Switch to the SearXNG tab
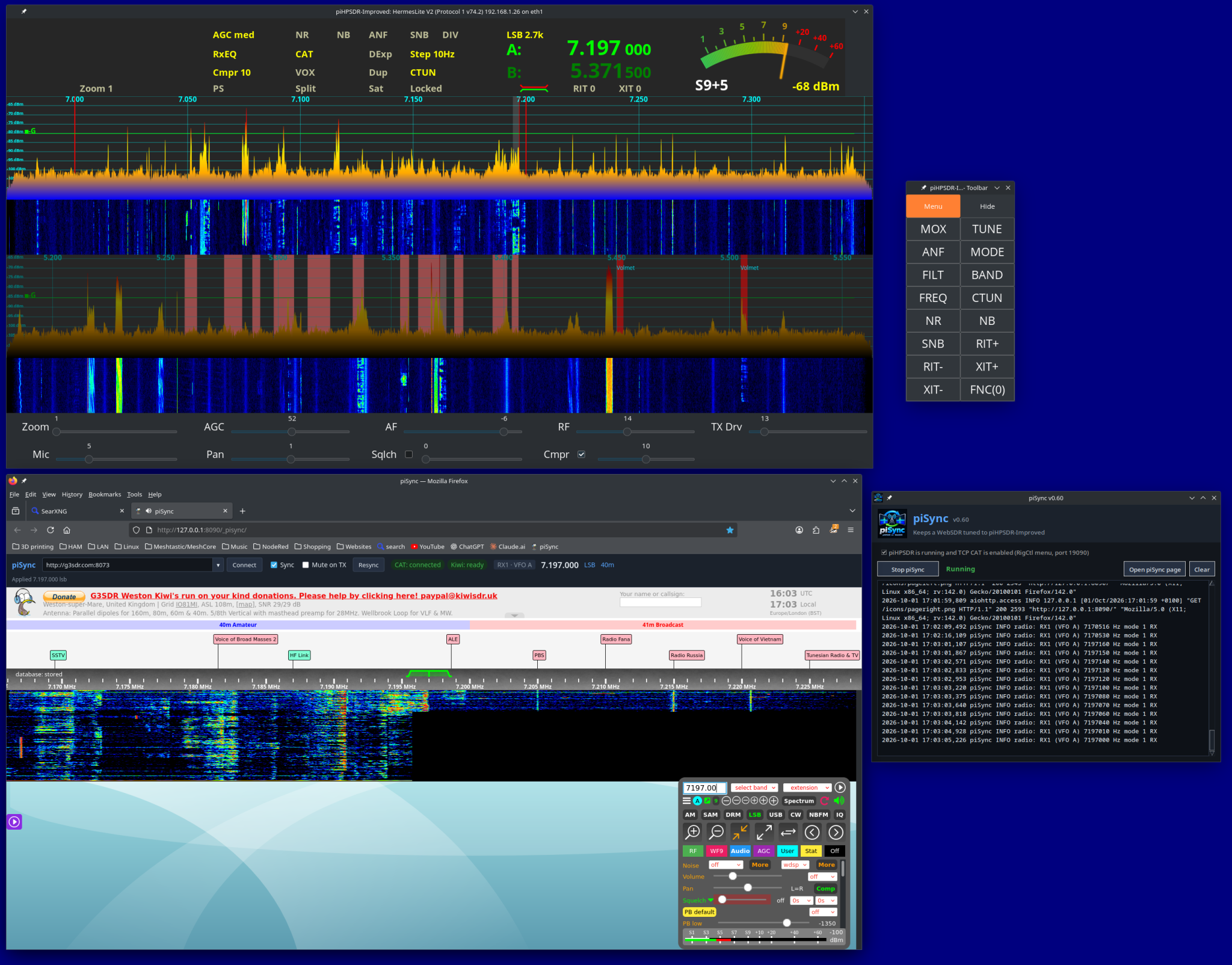 point(78,511)
